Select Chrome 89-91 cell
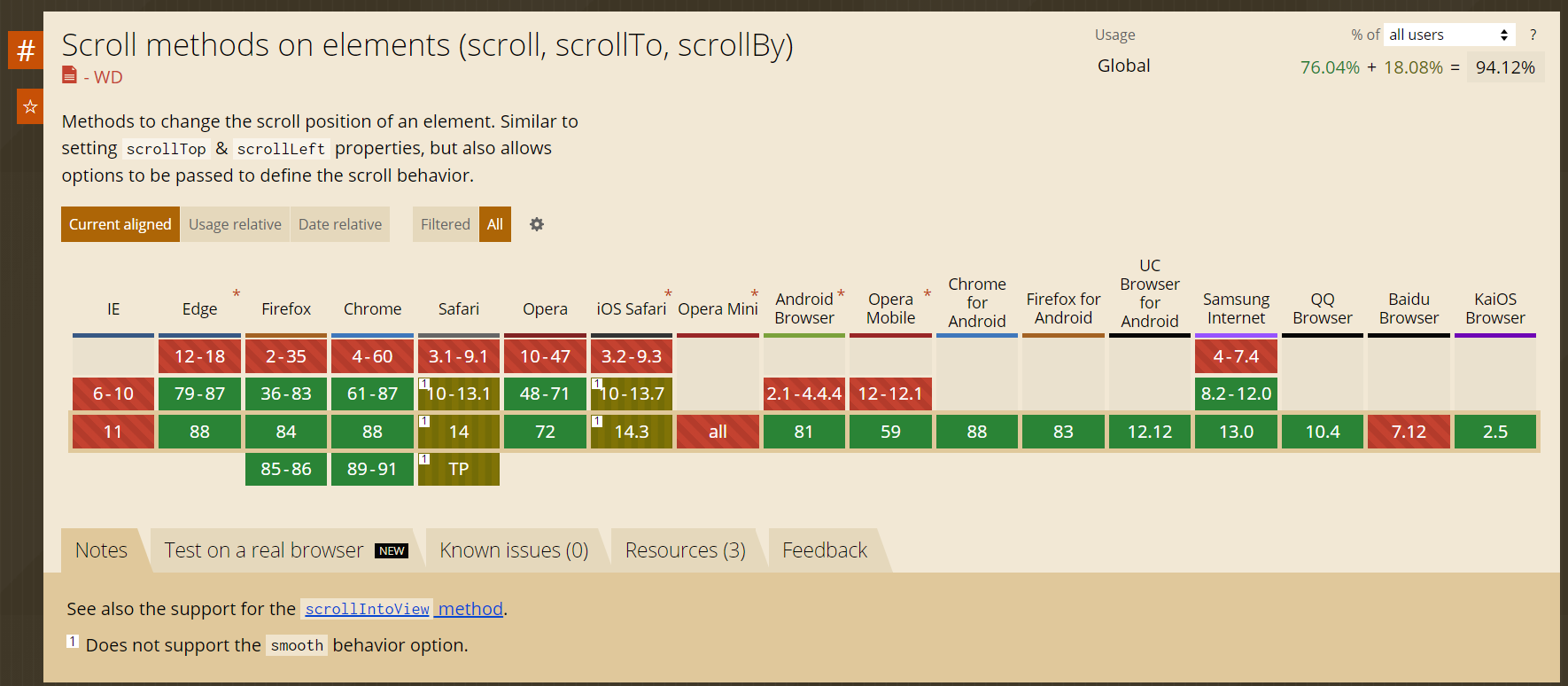Screen dimensions: 1568x686 tap(372, 469)
